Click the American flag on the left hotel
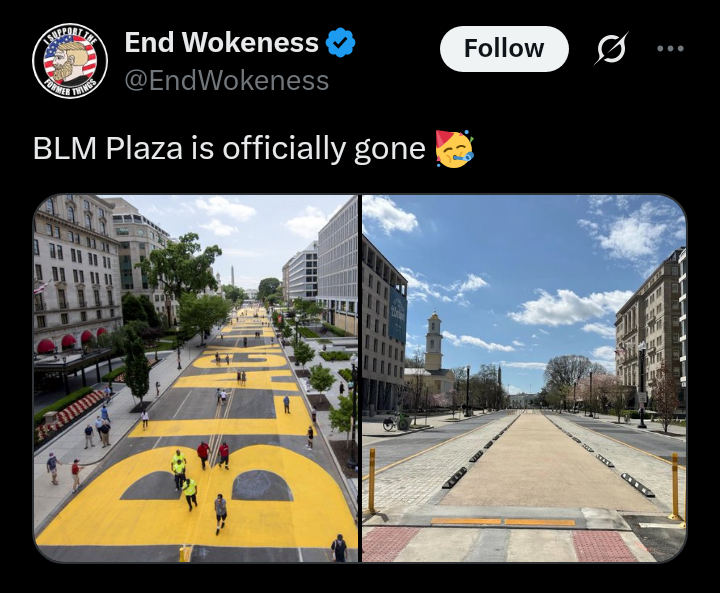 point(41,287)
